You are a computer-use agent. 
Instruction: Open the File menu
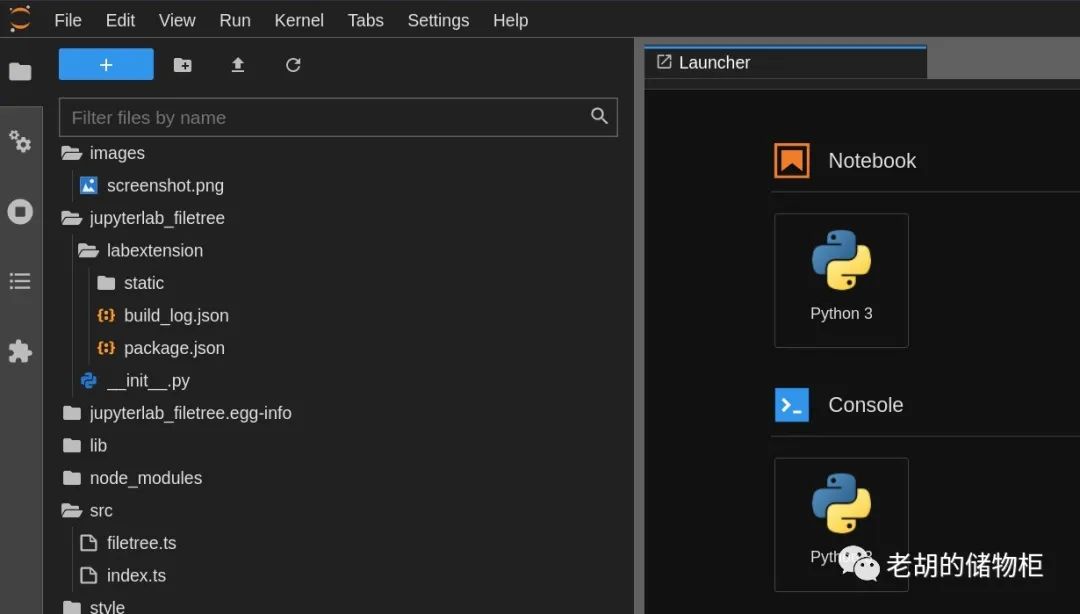coord(68,20)
